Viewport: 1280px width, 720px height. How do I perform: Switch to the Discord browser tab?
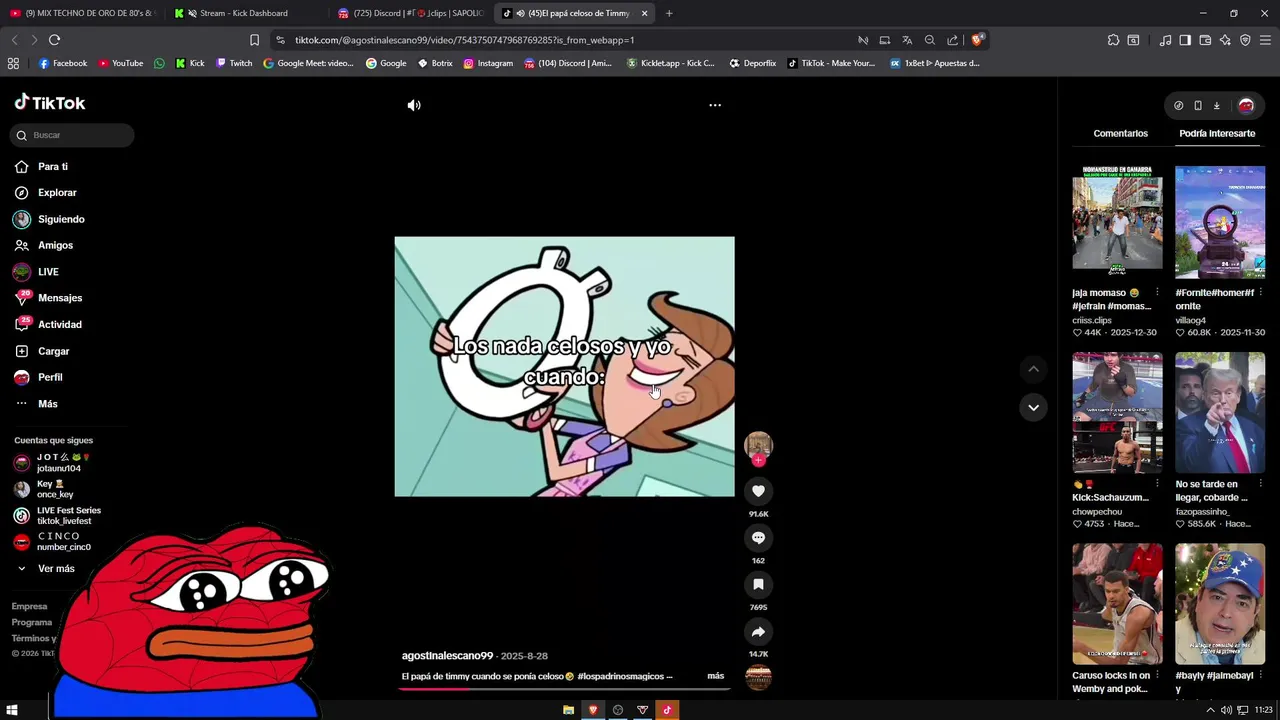[410, 13]
